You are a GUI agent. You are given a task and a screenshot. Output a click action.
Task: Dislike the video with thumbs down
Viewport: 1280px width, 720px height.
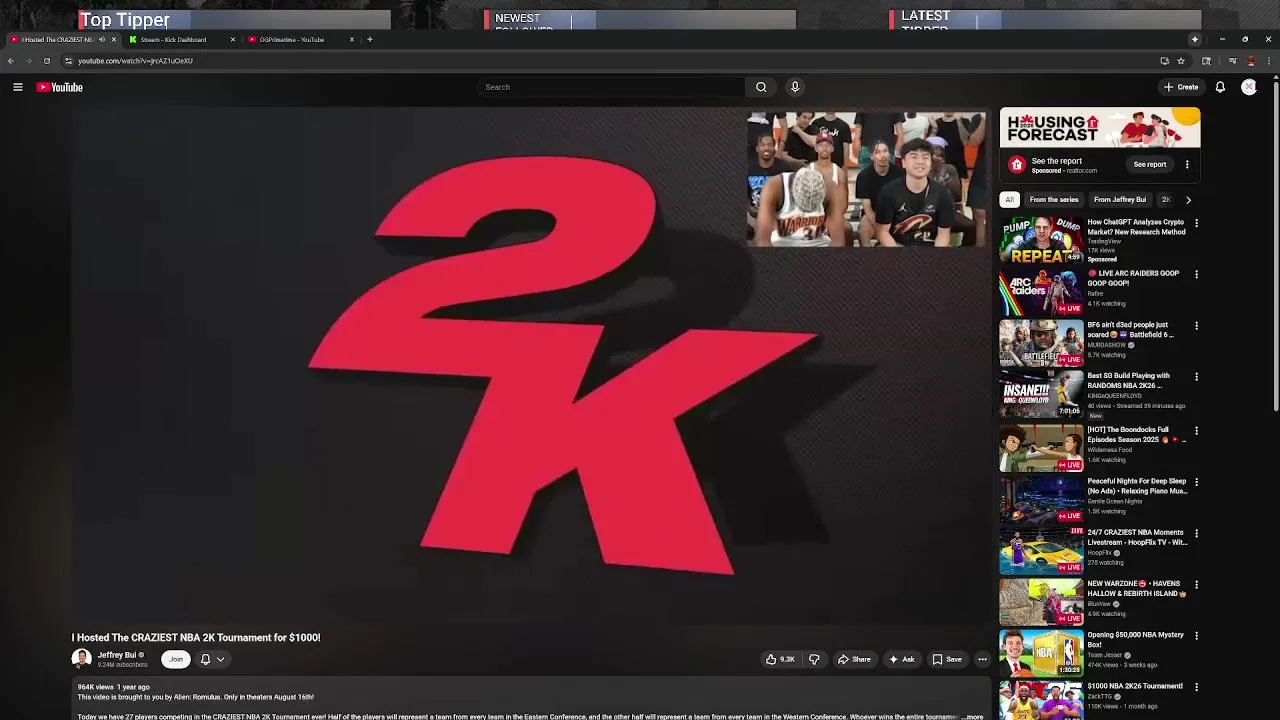point(814,659)
